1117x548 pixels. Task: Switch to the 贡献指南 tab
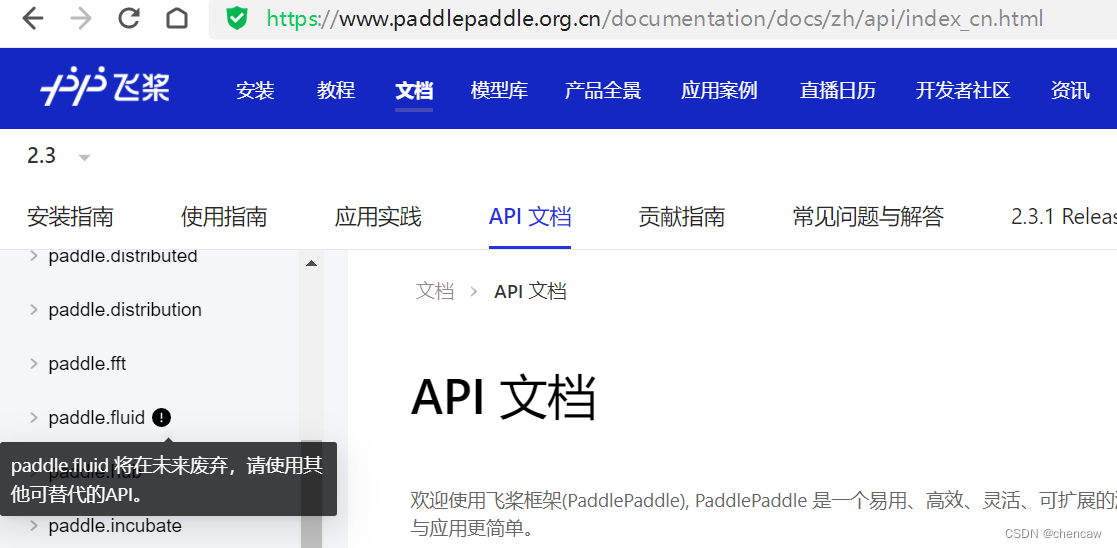[x=682, y=217]
